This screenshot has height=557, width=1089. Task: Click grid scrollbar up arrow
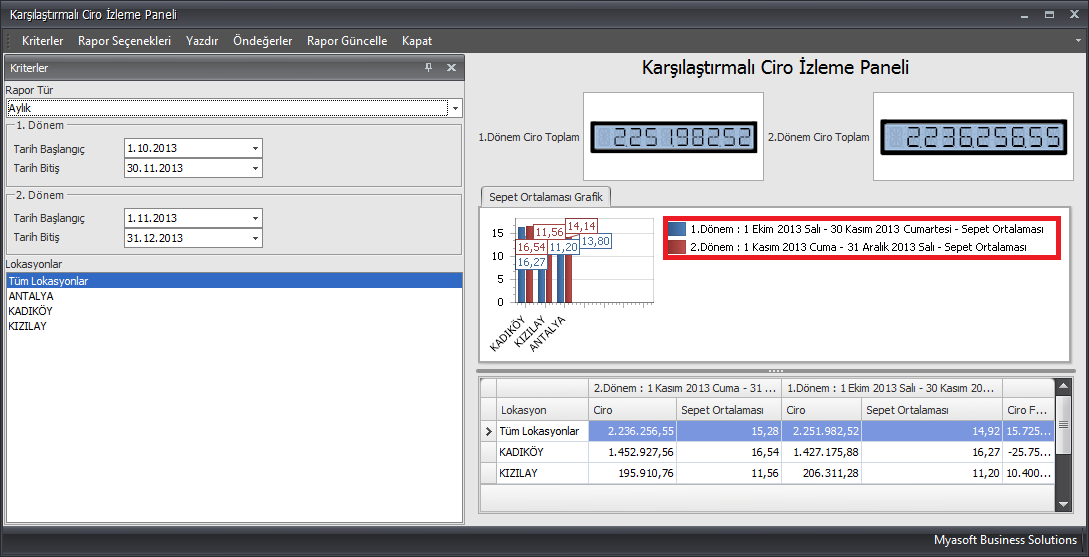point(1063,386)
